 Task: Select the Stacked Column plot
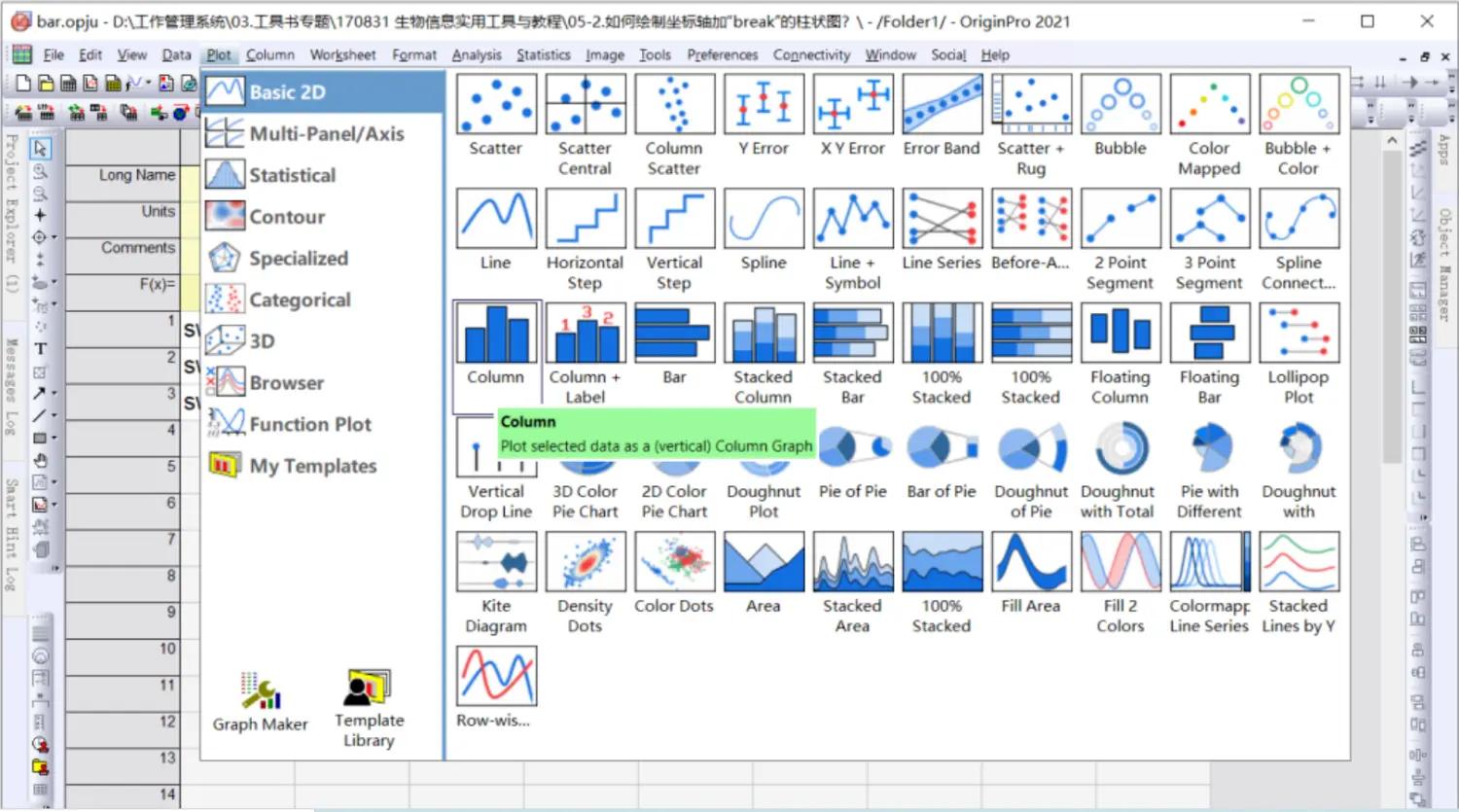[764, 334]
